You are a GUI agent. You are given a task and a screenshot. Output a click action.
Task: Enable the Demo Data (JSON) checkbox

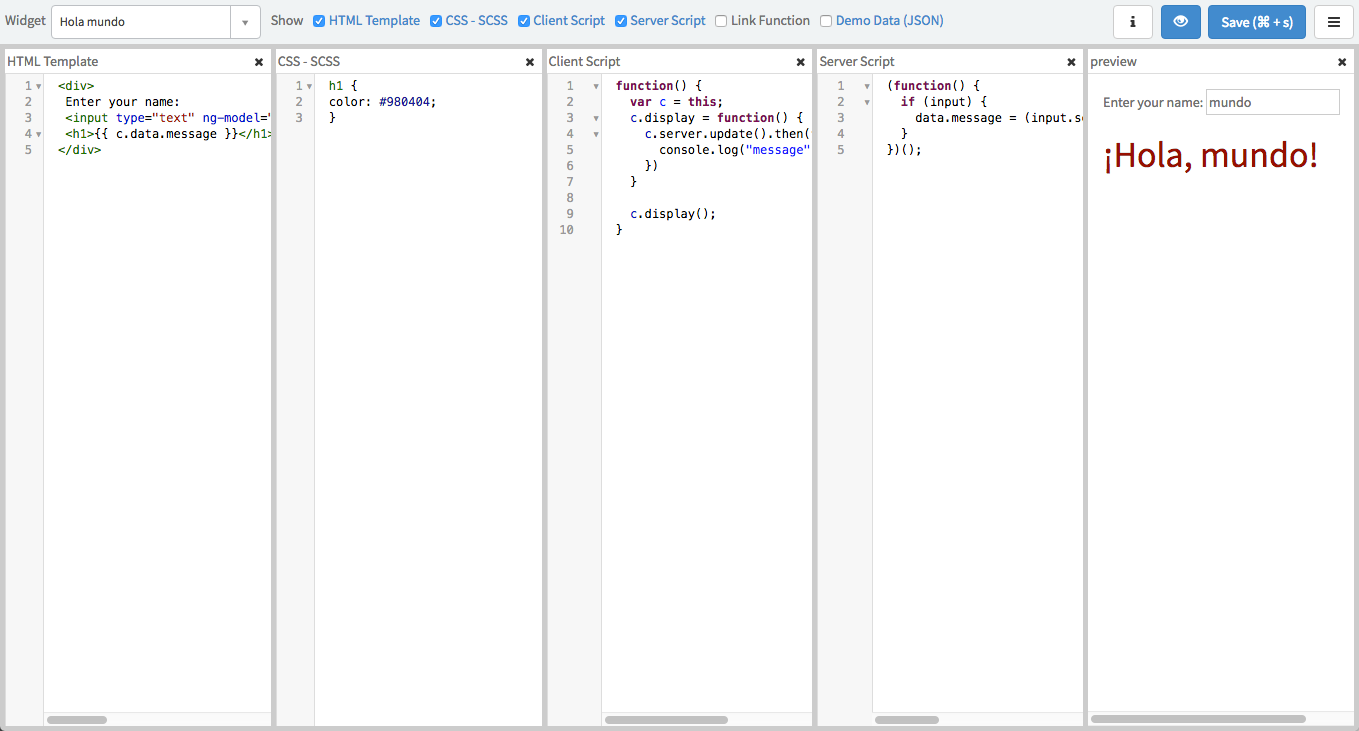click(x=826, y=21)
